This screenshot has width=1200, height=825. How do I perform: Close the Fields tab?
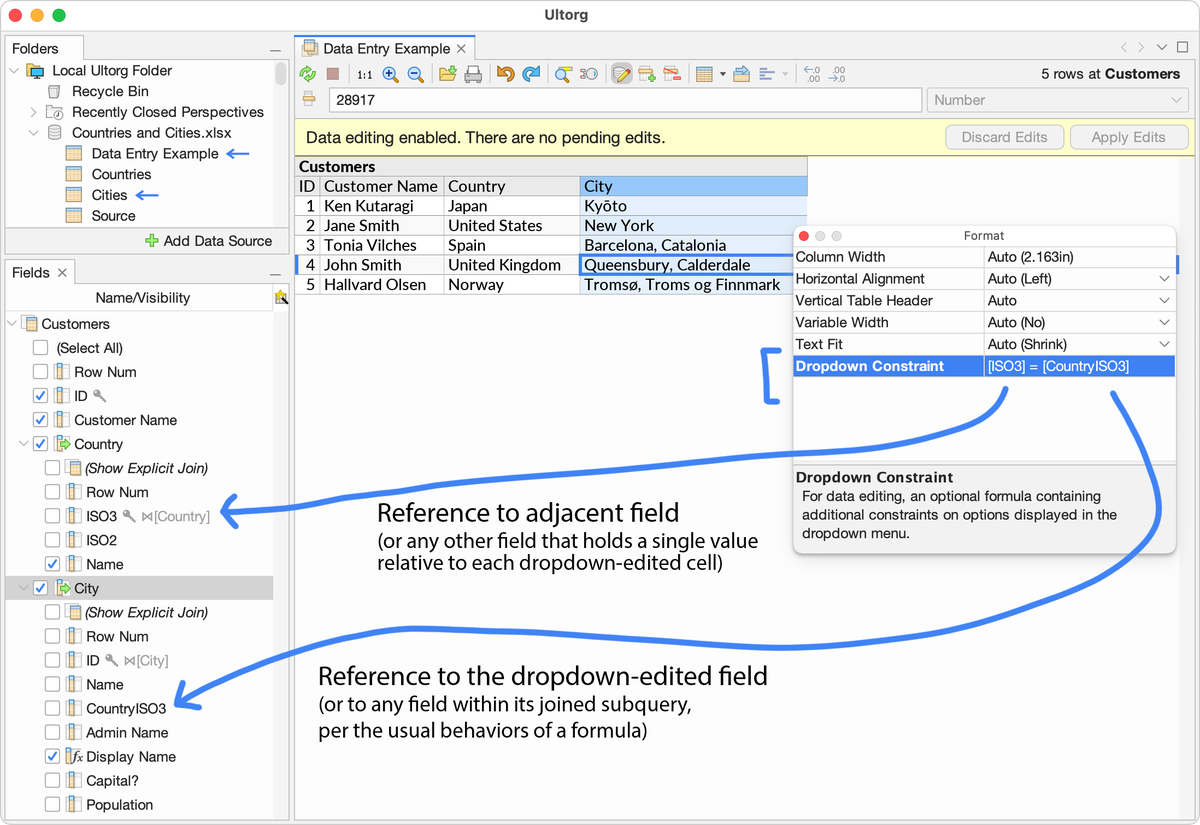click(62, 273)
